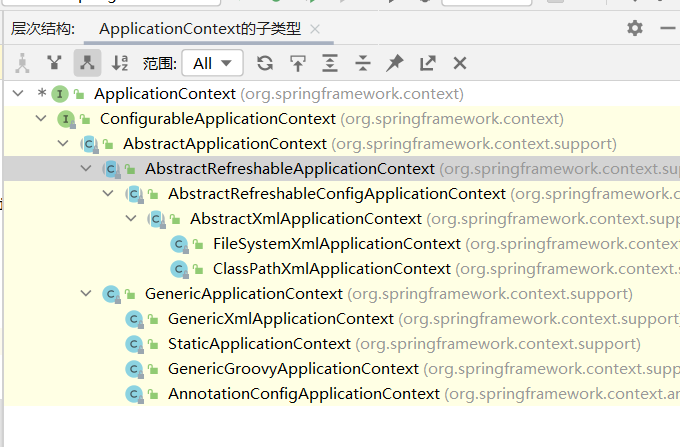
Task: Select ConfigurableApplicationContext in tree
Action: coord(342,119)
